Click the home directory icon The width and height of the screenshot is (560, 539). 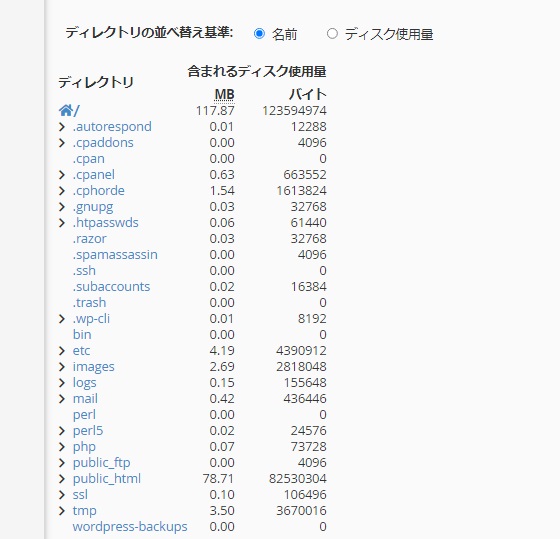pyautogui.click(x=66, y=110)
